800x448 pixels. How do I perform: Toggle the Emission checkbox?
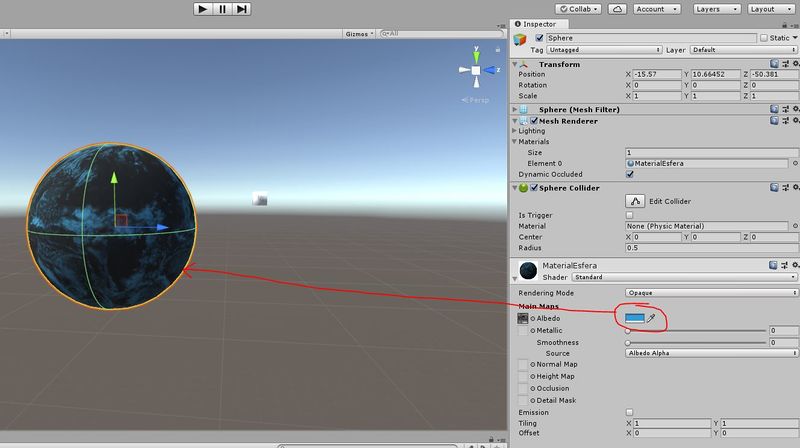630,412
